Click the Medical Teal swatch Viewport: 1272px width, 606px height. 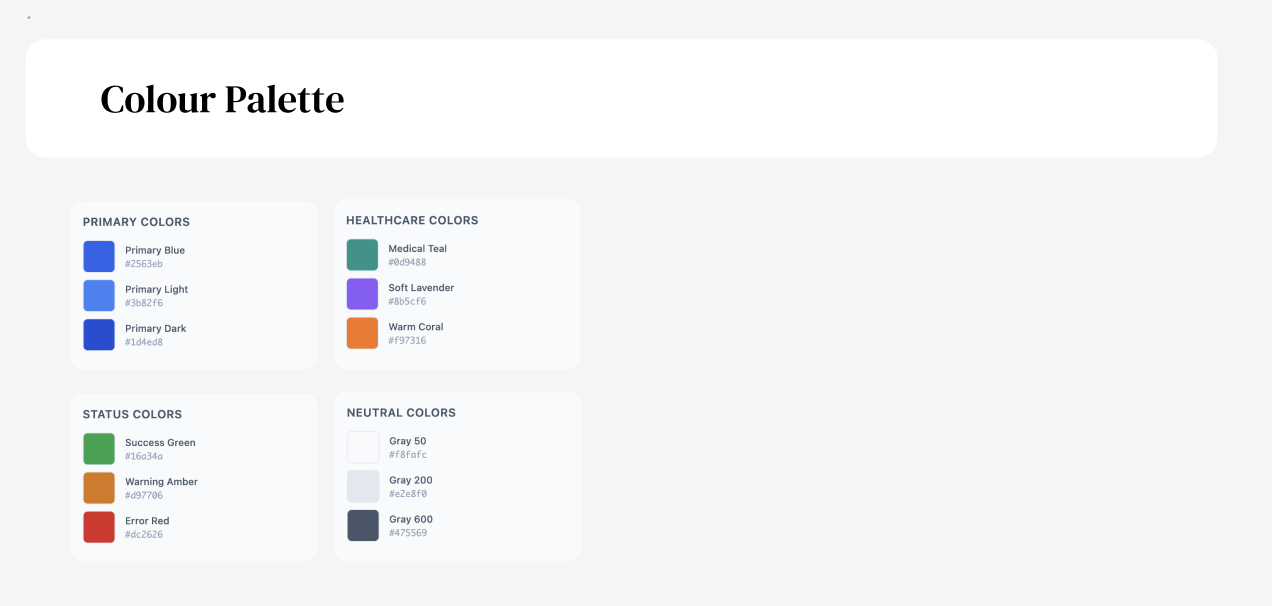pyautogui.click(x=362, y=255)
